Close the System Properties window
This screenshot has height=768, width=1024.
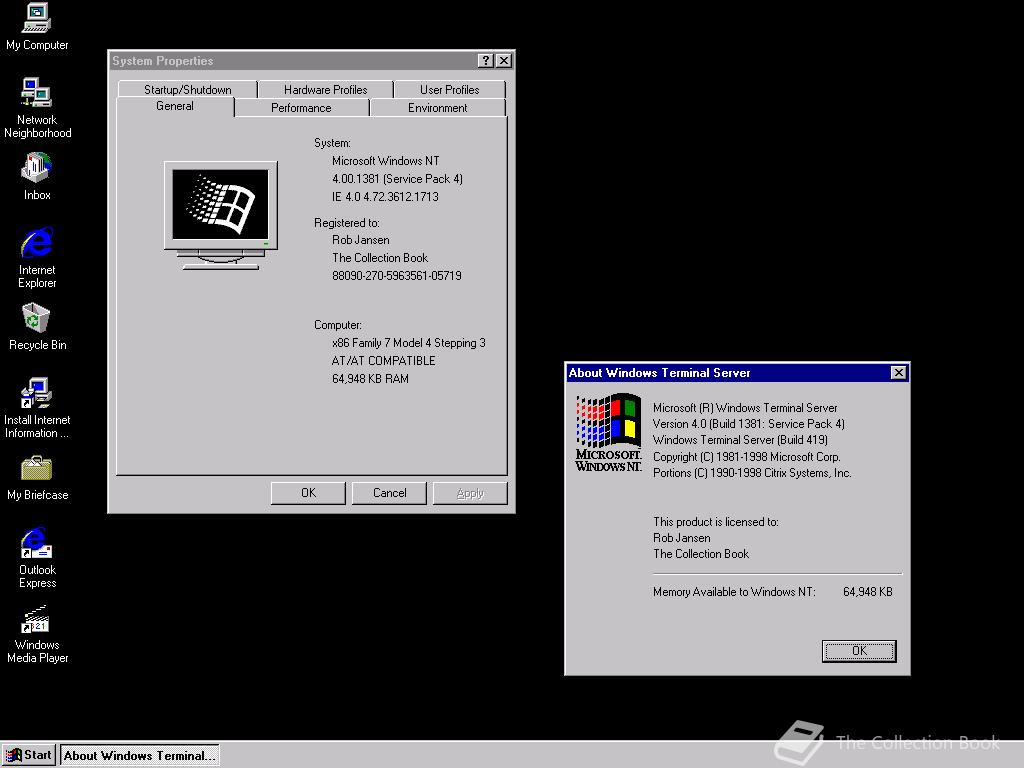click(x=504, y=61)
